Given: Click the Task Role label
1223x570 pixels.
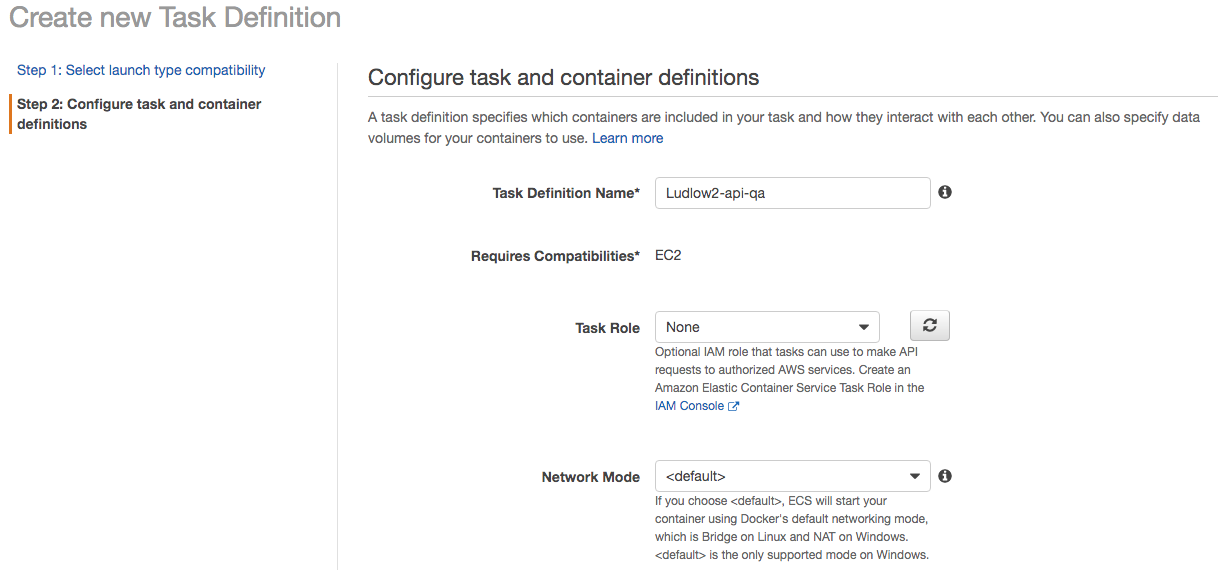Looking at the screenshot, I should click(x=607, y=328).
